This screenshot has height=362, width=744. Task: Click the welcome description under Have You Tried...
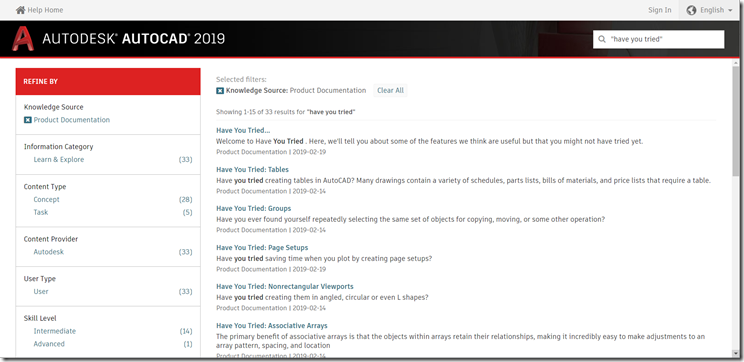(430, 141)
